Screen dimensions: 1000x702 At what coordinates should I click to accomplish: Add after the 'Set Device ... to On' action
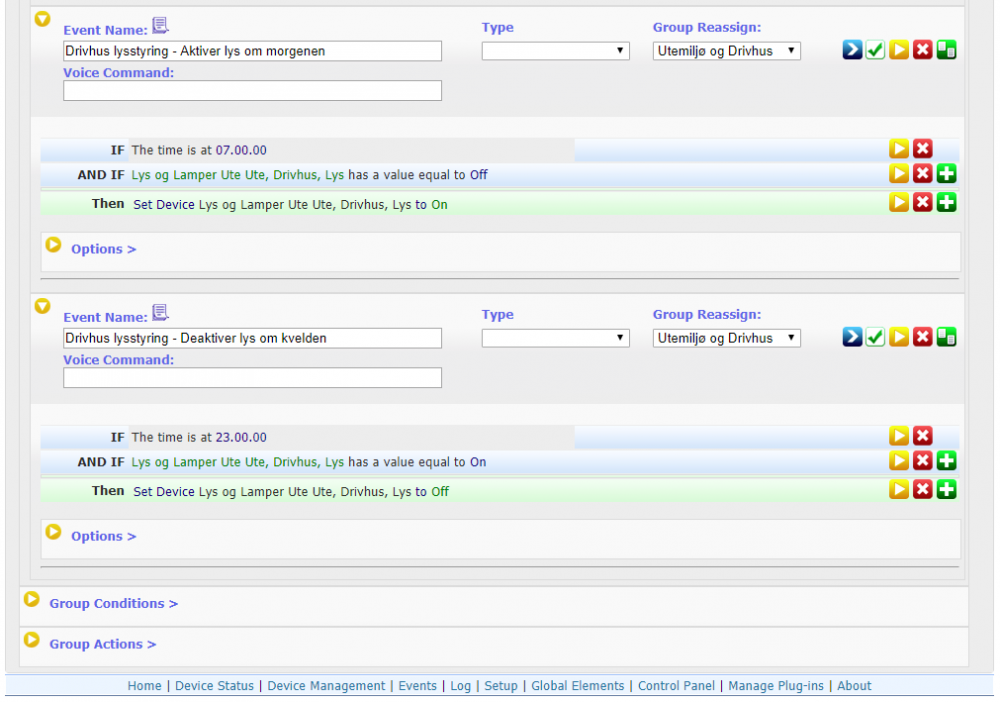[946, 203]
